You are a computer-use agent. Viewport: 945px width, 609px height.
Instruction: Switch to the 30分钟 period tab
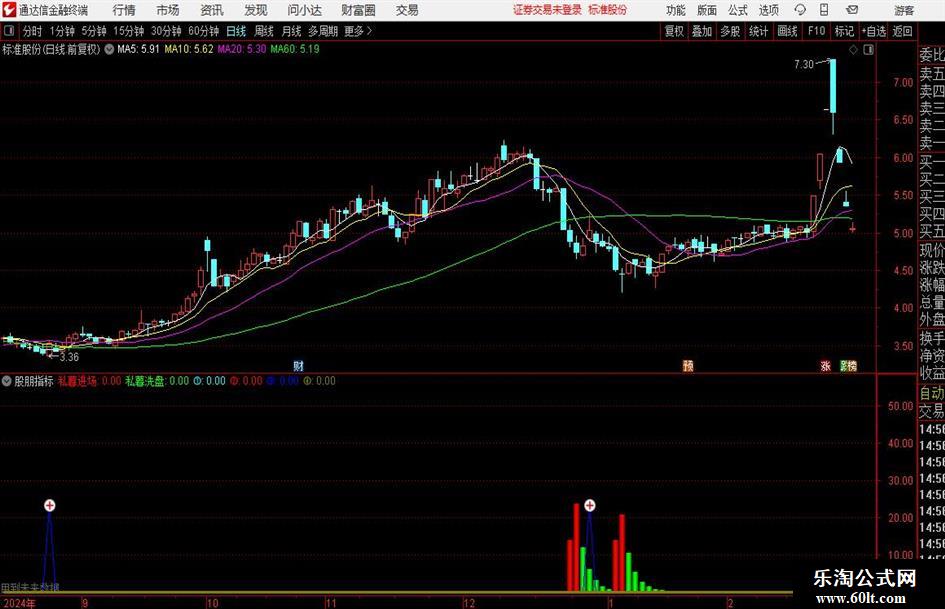[166, 31]
